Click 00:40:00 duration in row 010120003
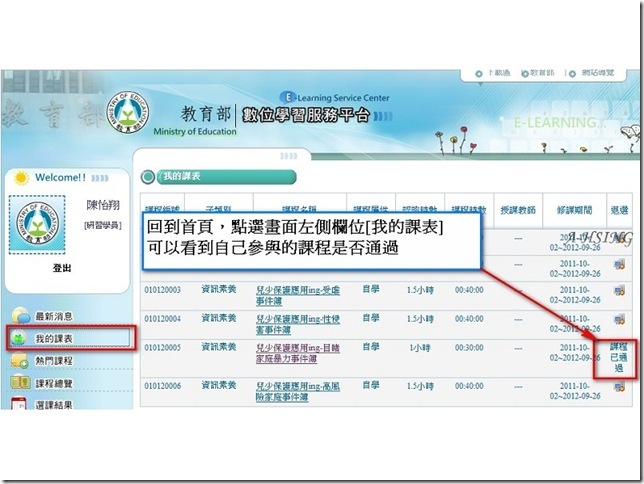 [x=469, y=290]
